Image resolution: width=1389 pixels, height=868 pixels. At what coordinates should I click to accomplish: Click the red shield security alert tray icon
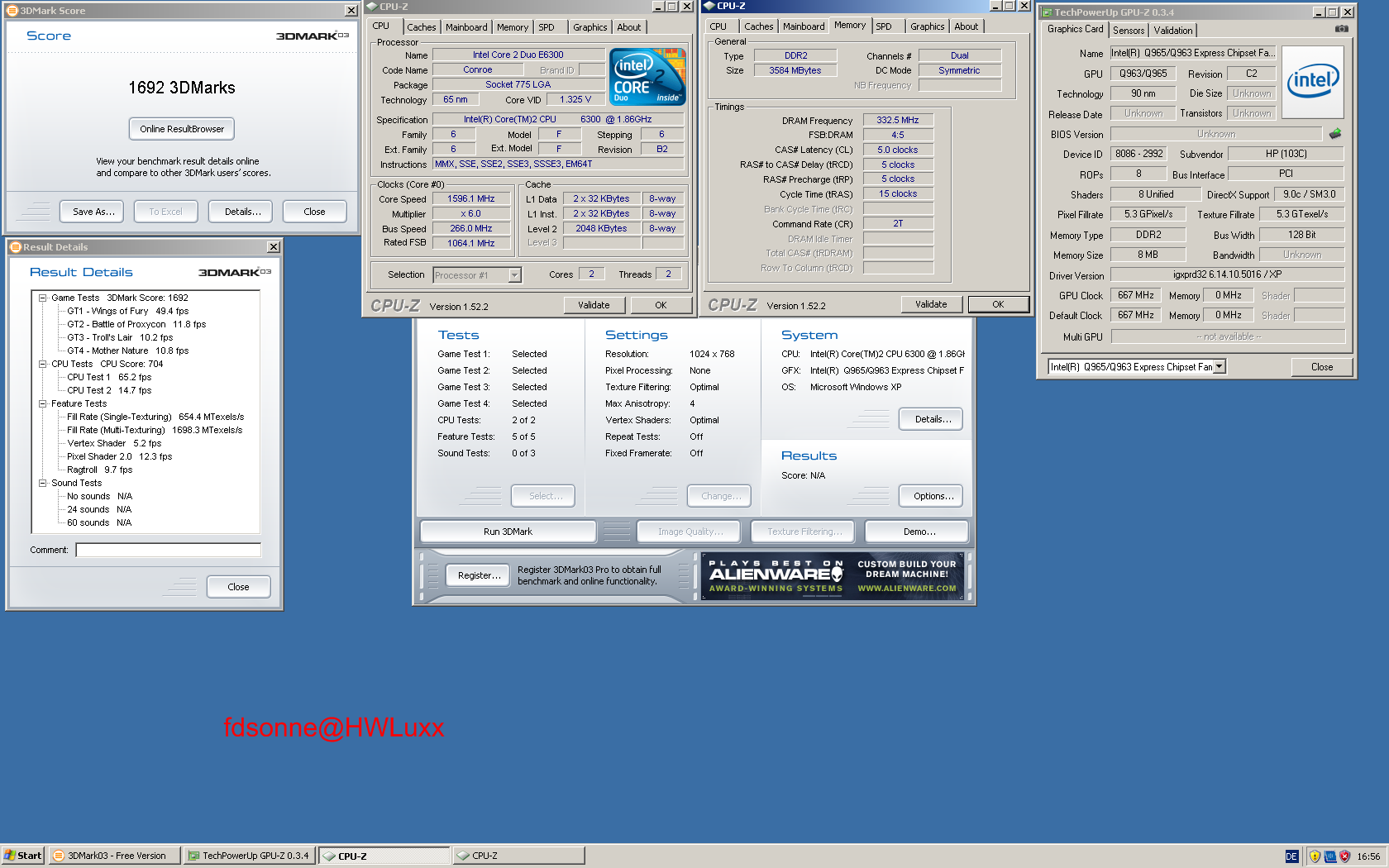point(1344,856)
